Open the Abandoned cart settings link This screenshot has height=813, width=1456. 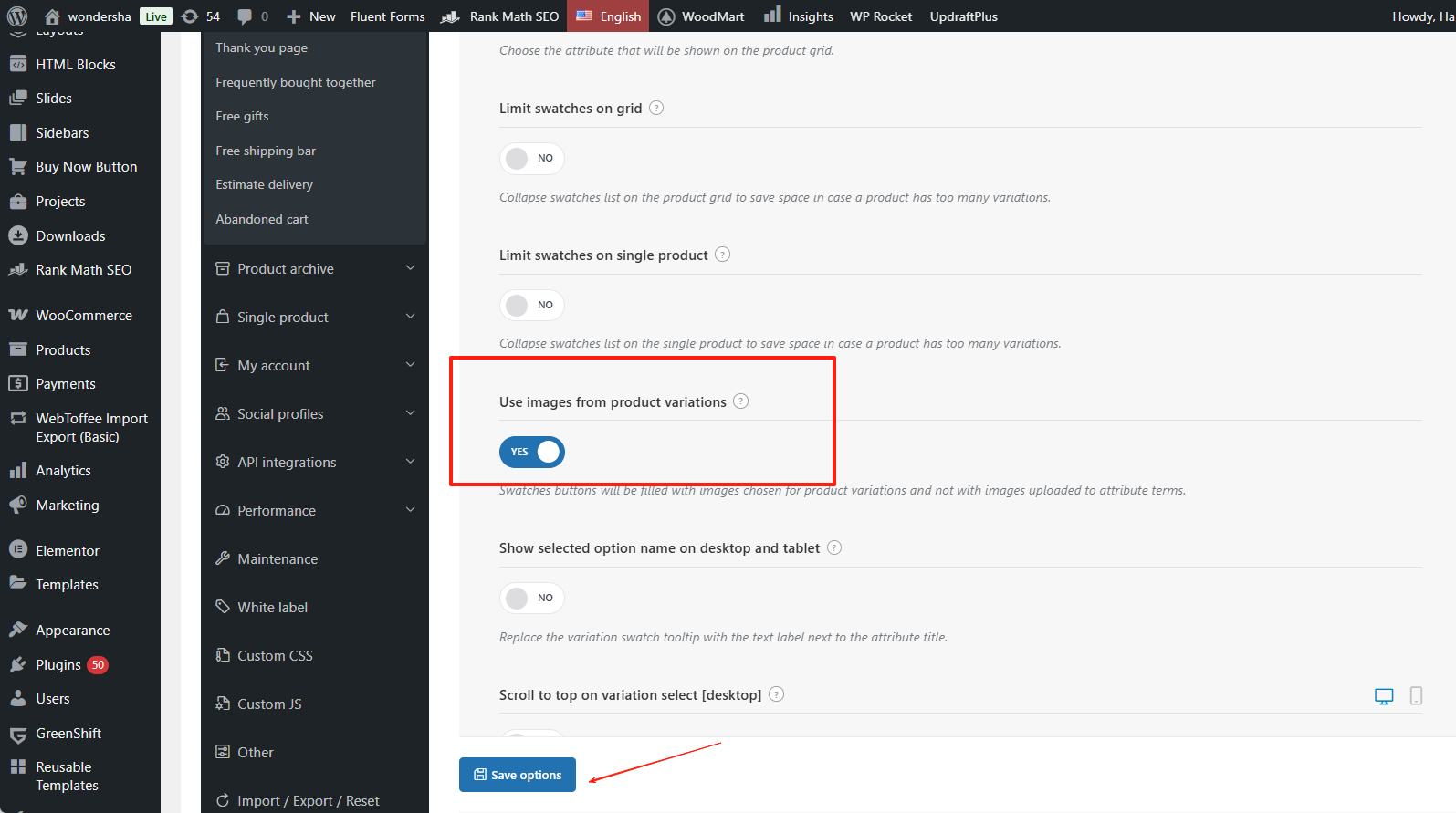coord(262,219)
